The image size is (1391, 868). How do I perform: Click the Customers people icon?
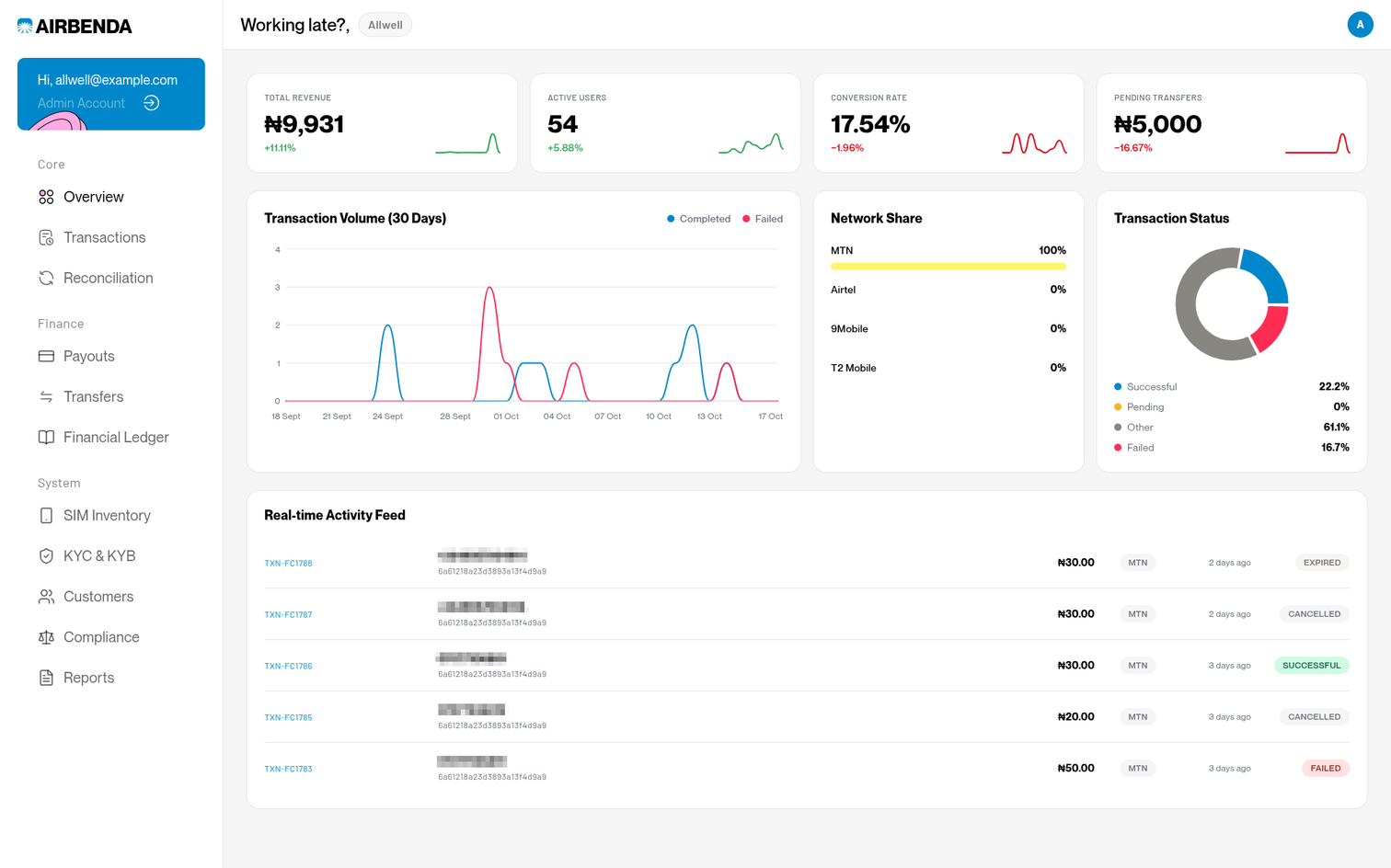[46, 596]
